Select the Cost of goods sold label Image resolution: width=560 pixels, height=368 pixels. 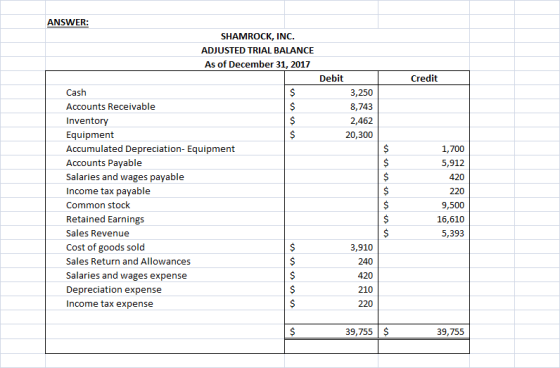point(105,248)
